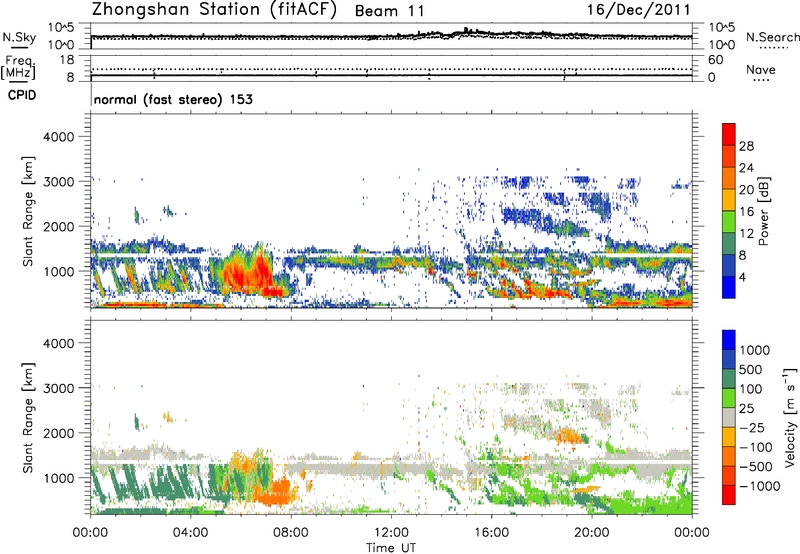The image size is (800, 554).
Task: Pick light green 12–16 dB power segment
Action: (729, 222)
